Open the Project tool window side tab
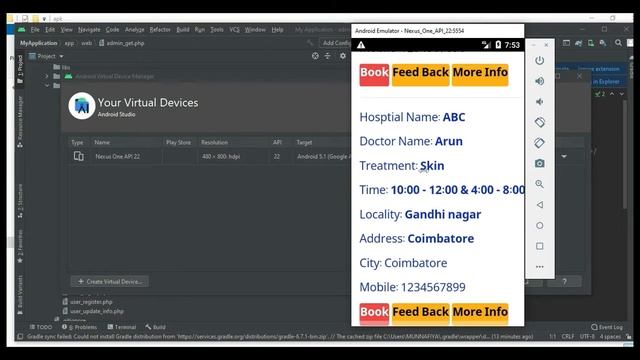The image size is (640, 360). coord(20,69)
